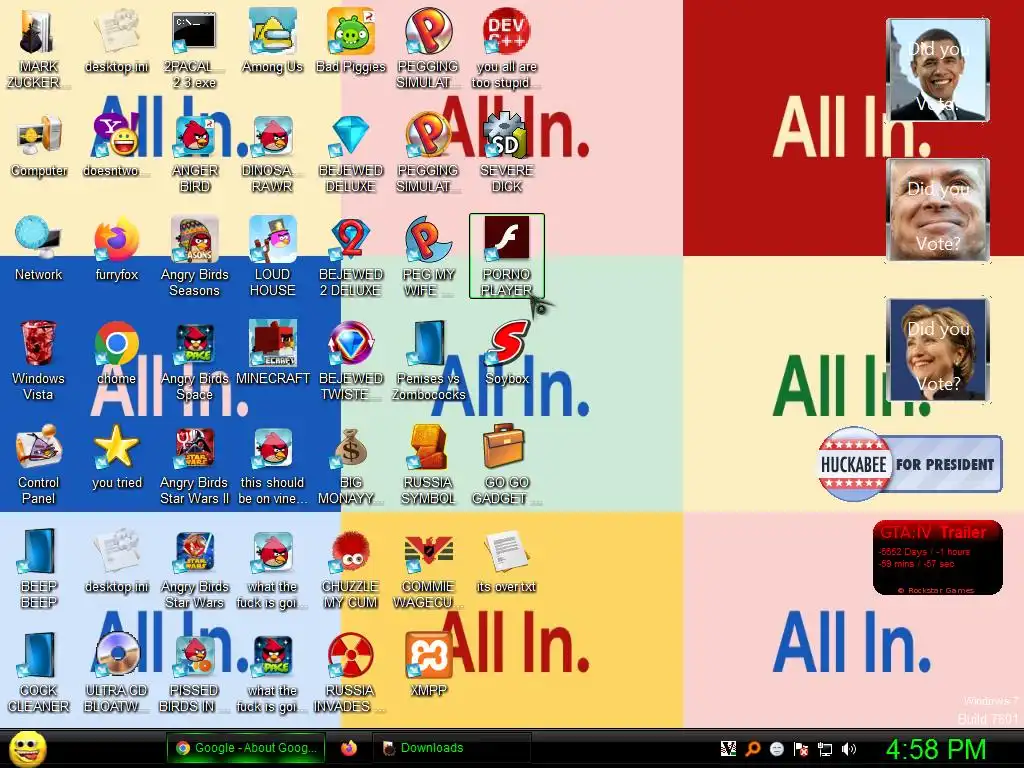This screenshot has width=1024, height=768.
Task: Open the MARK ZUCKER... desktop icon
Action: click(x=39, y=49)
